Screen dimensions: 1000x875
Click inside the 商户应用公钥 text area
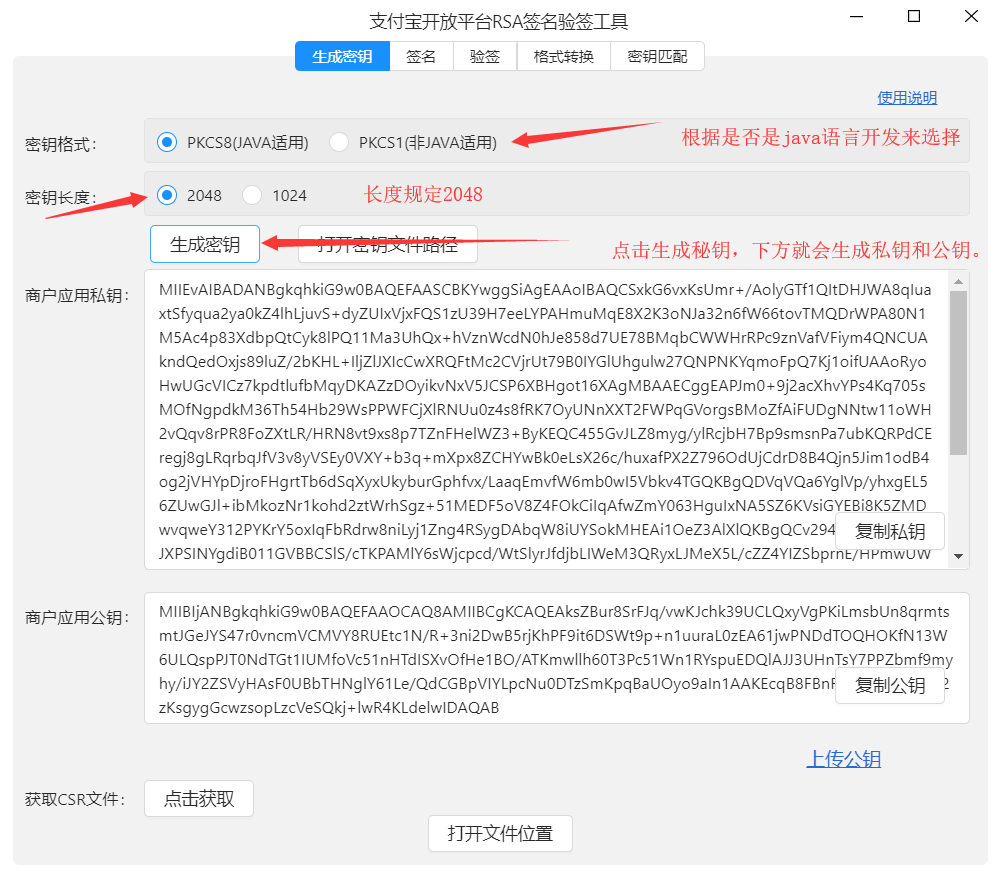click(557, 658)
